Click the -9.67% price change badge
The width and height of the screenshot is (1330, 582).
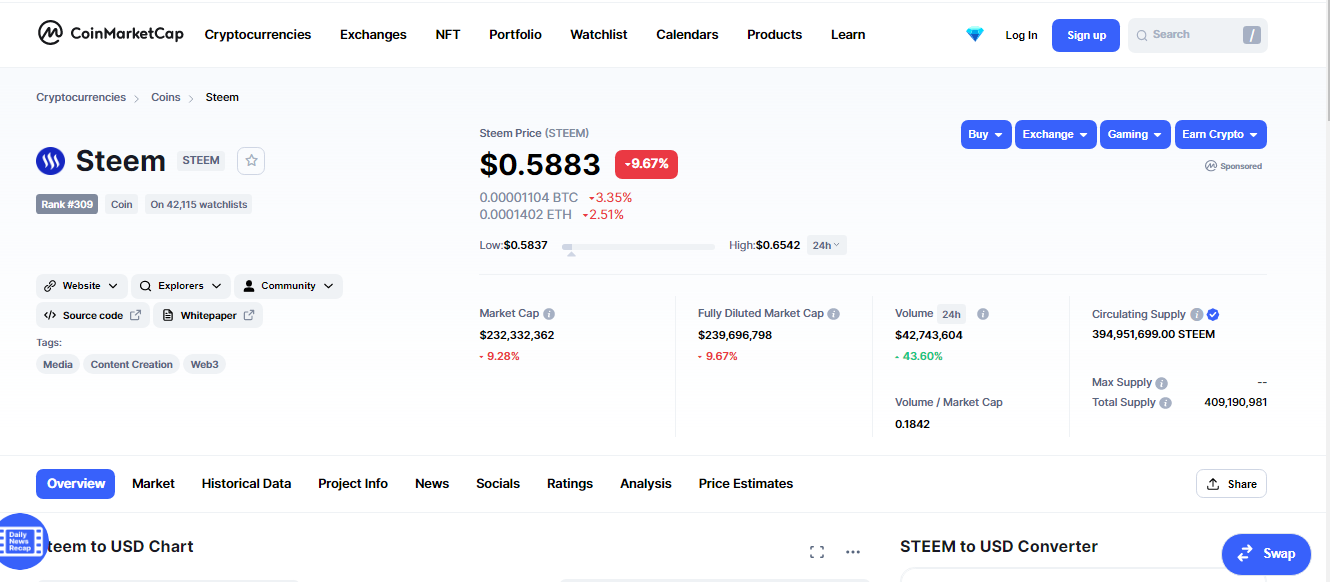pos(646,164)
